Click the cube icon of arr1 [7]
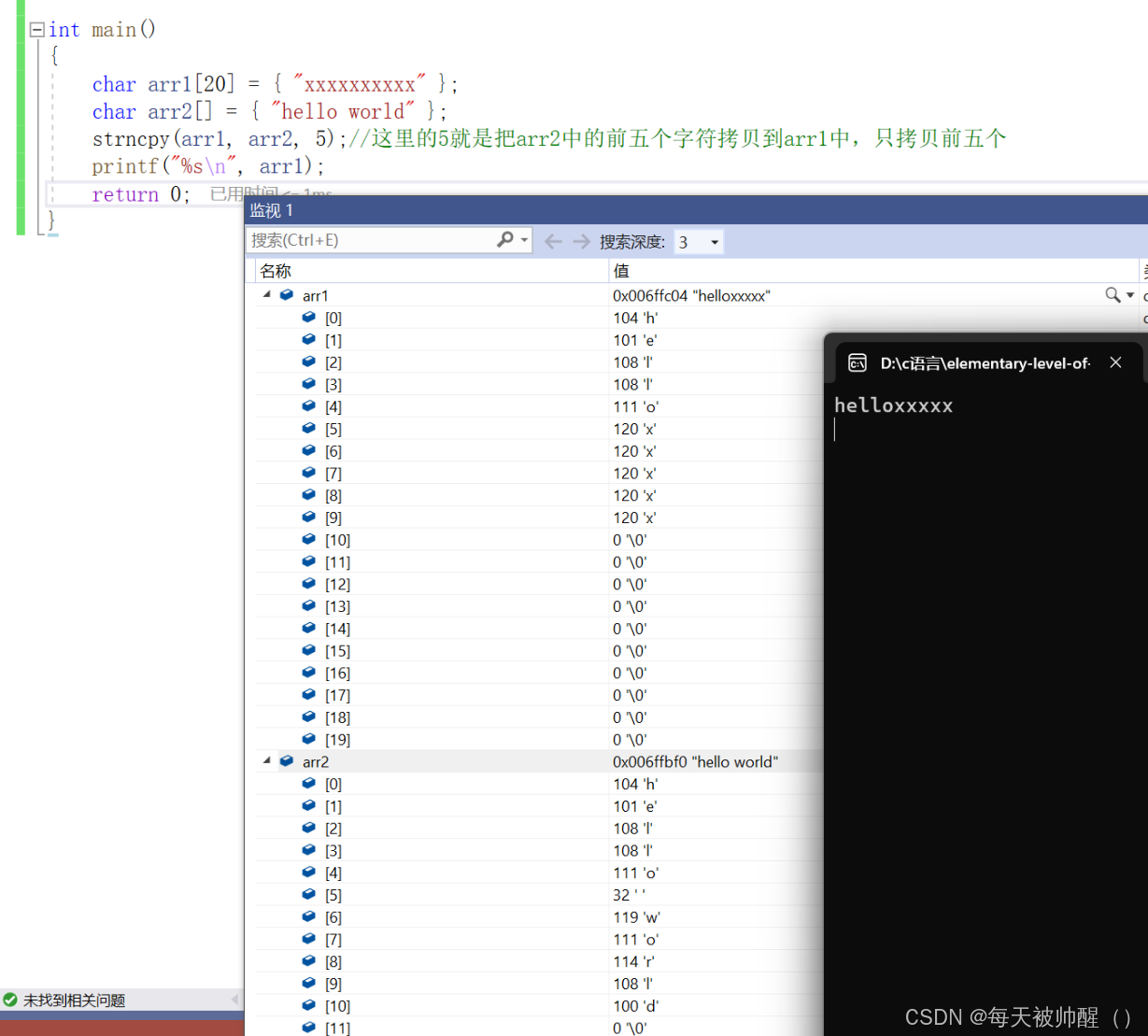The height and width of the screenshot is (1036, 1148). [309, 473]
